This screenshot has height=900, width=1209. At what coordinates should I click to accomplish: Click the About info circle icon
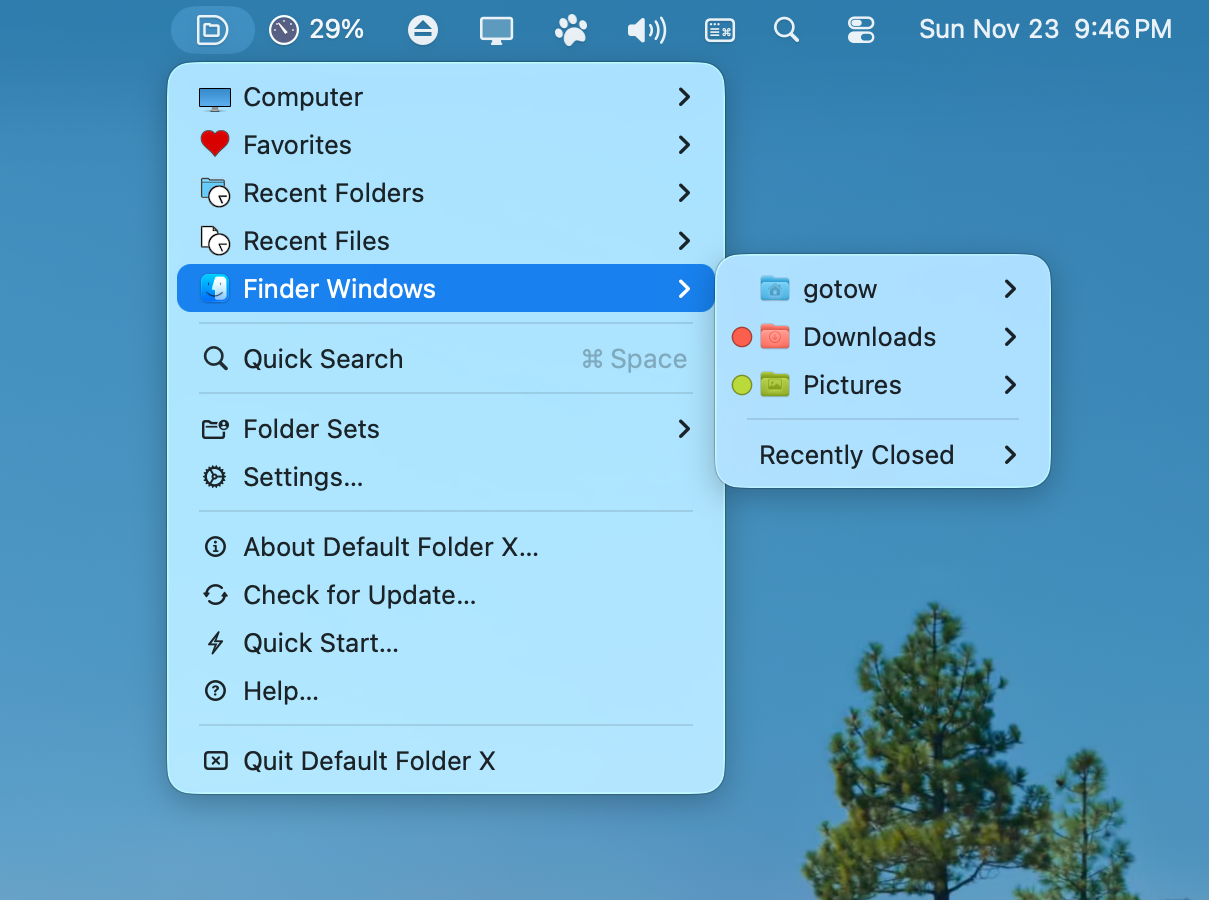pyautogui.click(x=215, y=547)
